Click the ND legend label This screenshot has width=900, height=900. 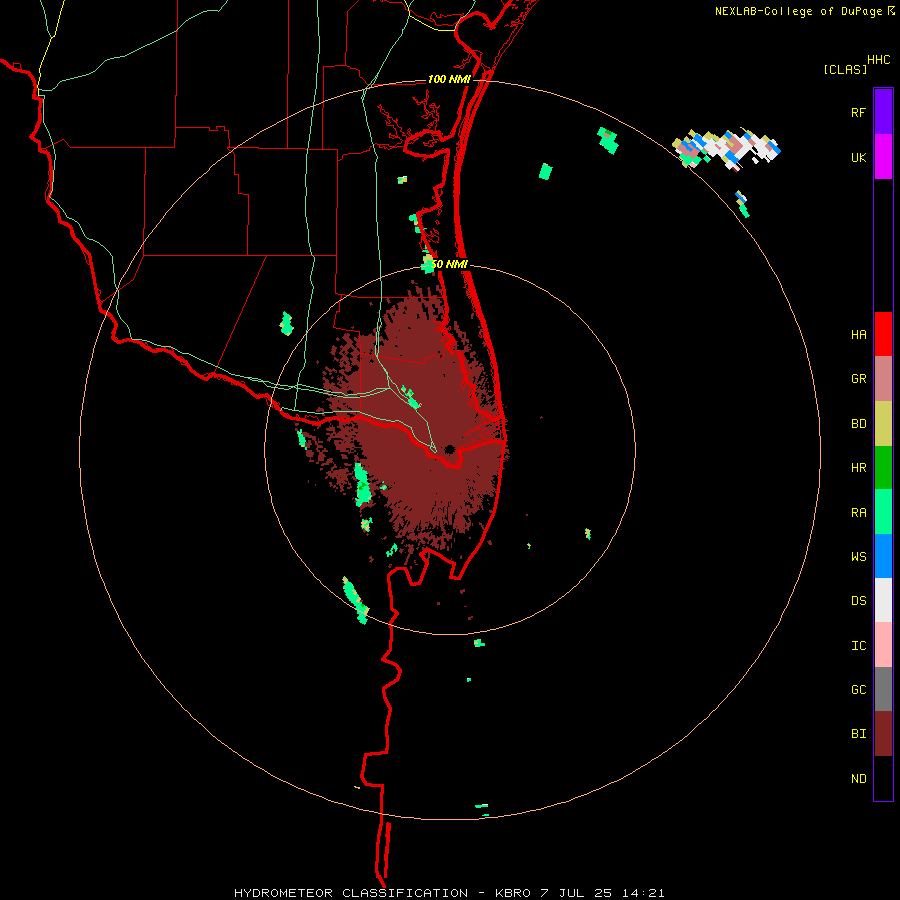point(858,779)
